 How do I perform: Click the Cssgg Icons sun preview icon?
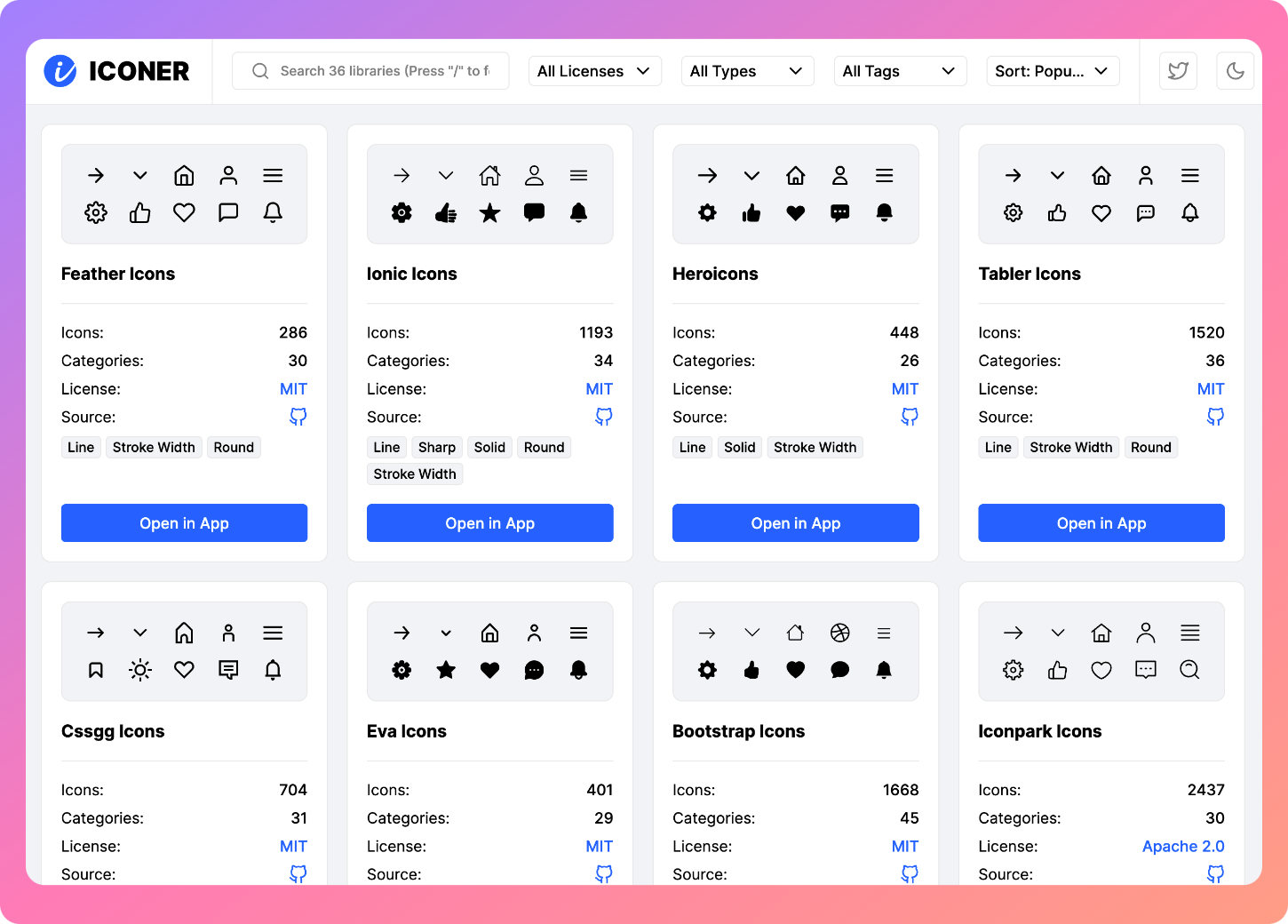point(140,670)
